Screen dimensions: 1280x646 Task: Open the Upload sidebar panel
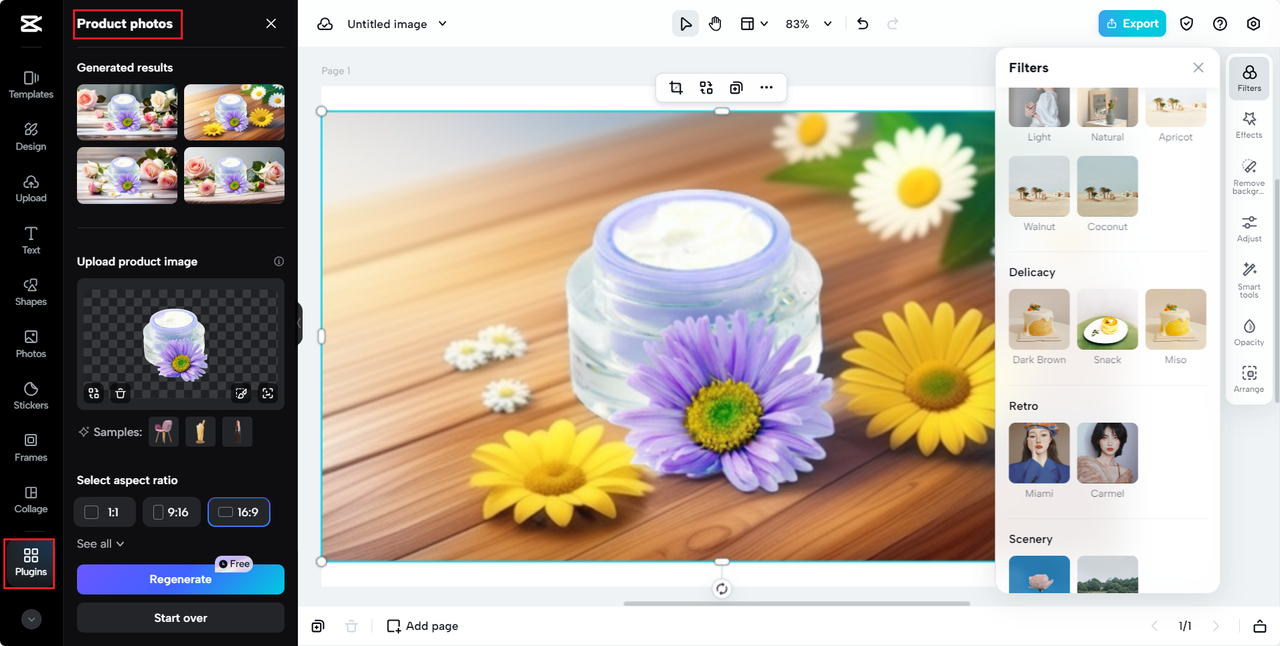[x=31, y=188]
